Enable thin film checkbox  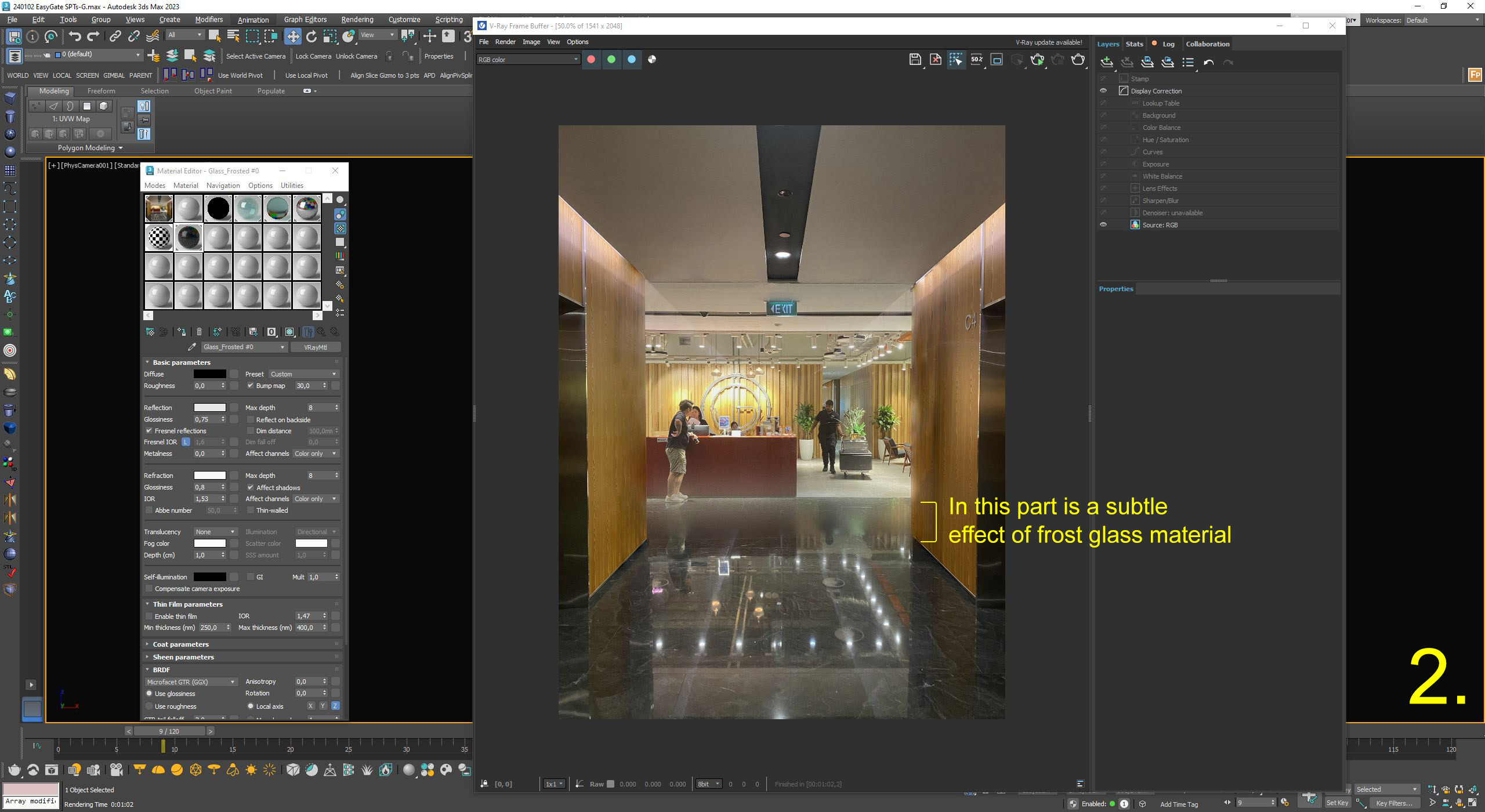149,617
